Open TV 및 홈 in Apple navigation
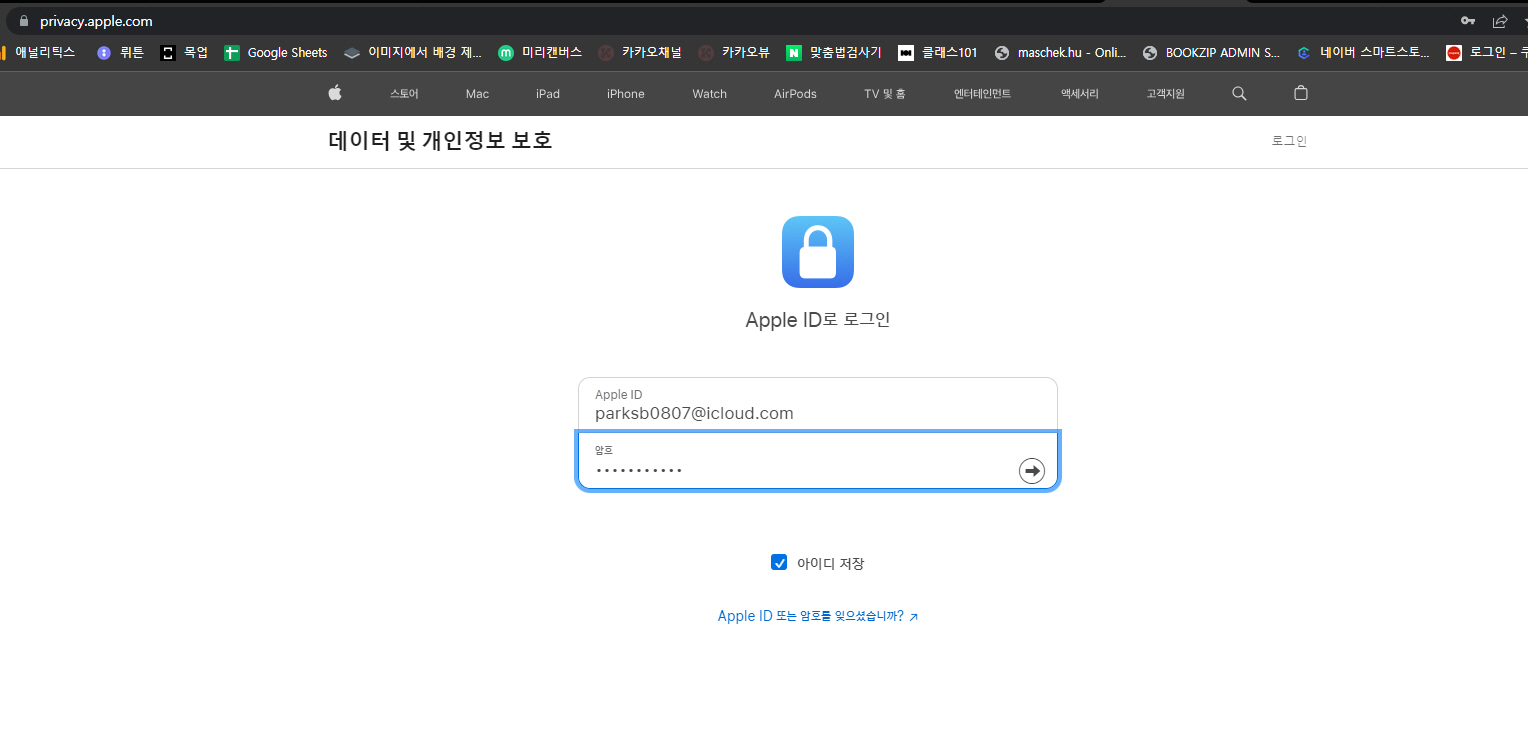Screen dimensions: 1528x747 pos(885,94)
